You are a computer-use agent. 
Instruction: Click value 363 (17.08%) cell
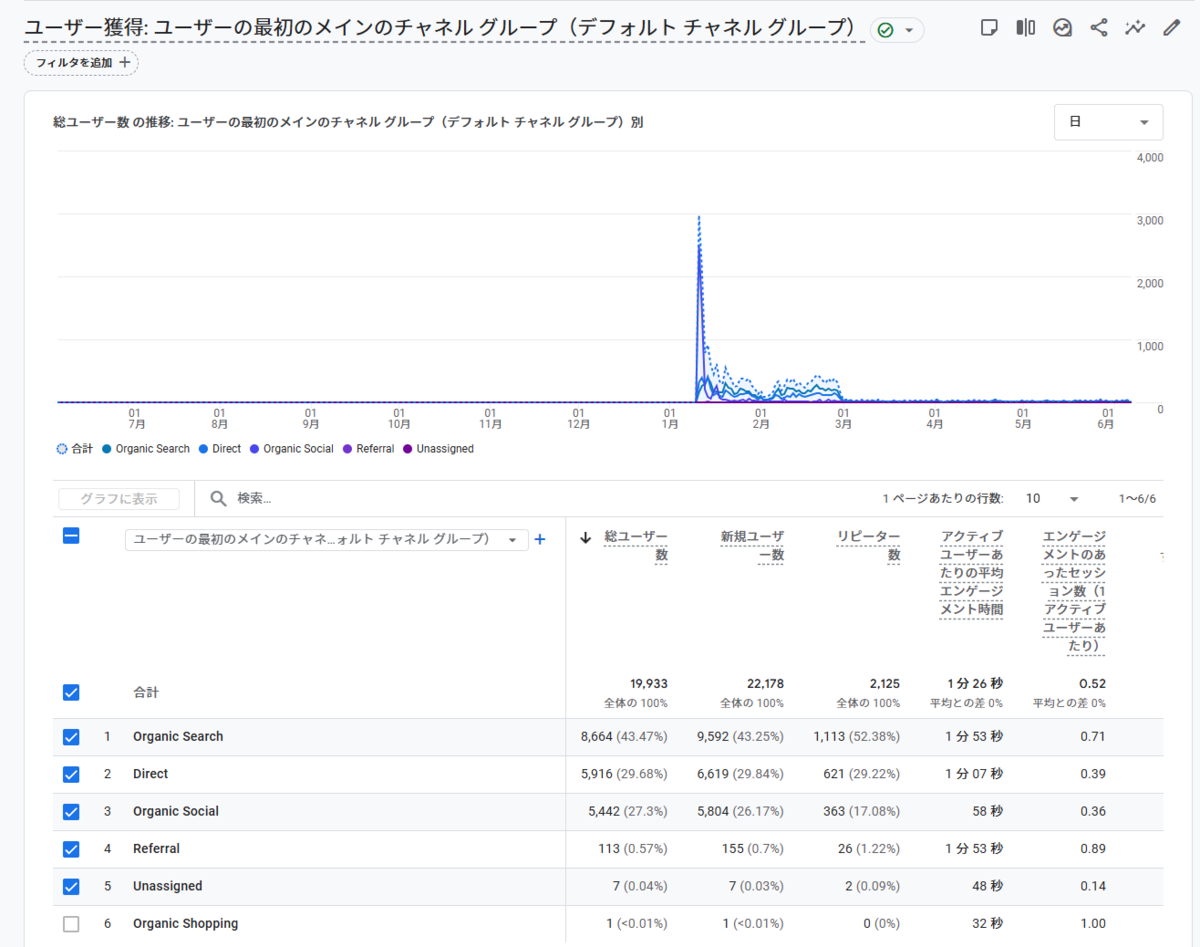pyautogui.click(x=861, y=812)
